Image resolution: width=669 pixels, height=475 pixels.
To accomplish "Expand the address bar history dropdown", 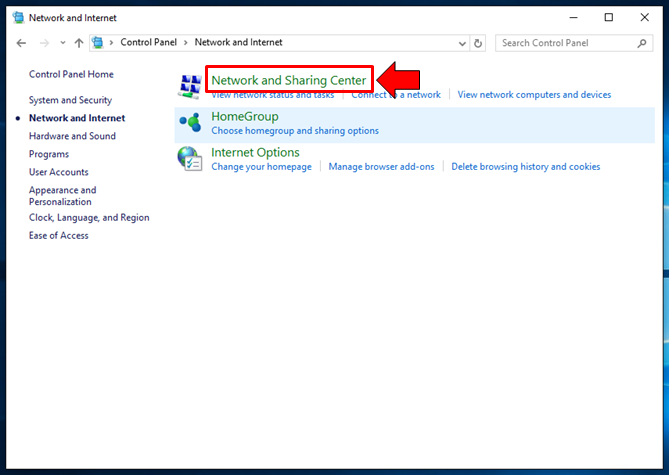I will [x=461, y=43].
